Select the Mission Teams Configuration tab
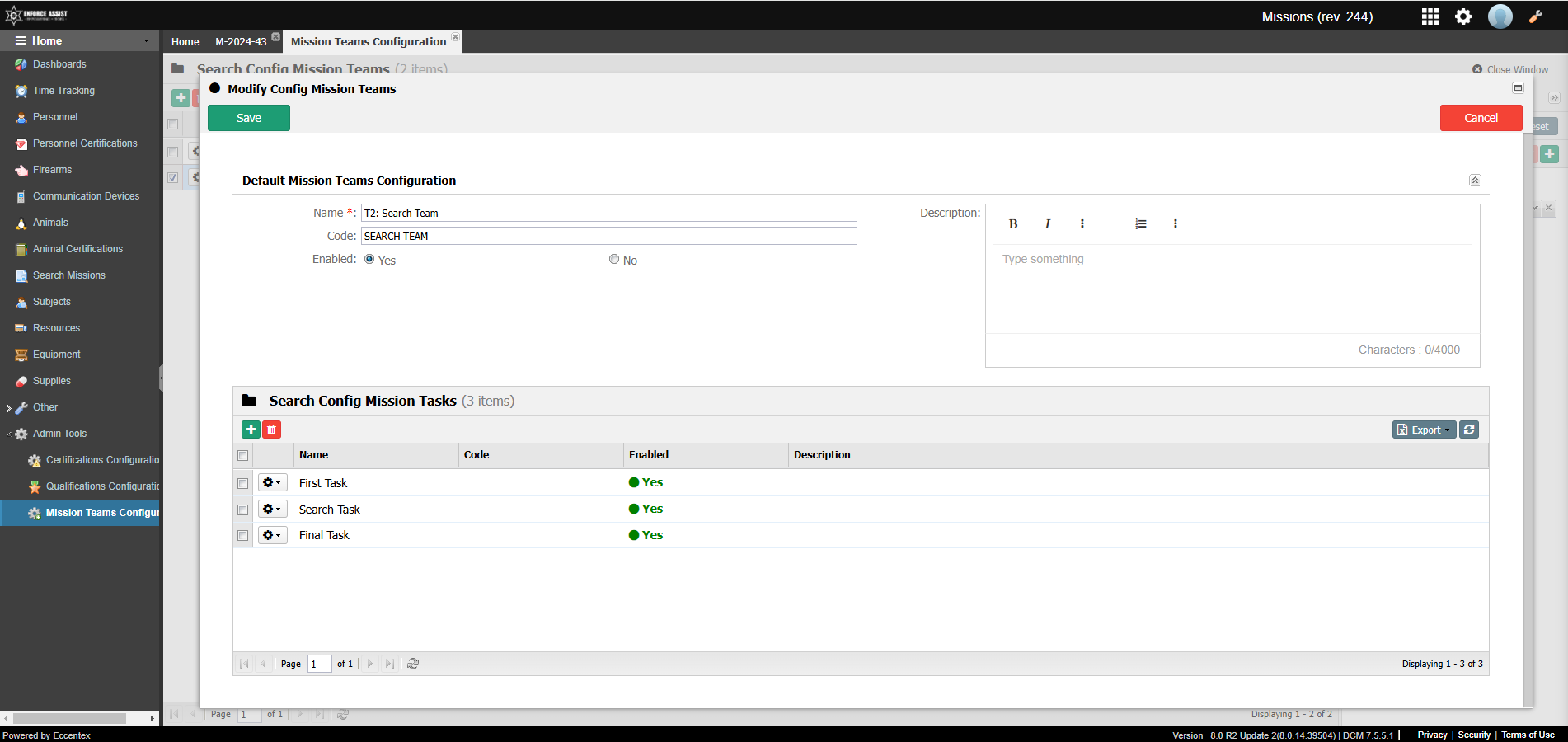 point(369,42)
